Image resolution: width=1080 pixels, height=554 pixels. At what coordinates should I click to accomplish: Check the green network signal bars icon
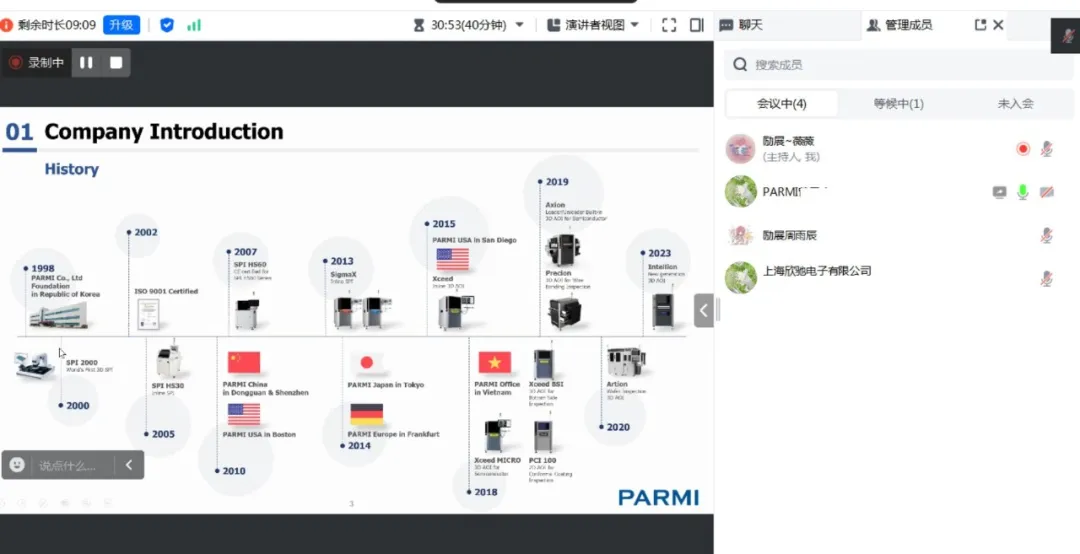click(x=194, y=25)
